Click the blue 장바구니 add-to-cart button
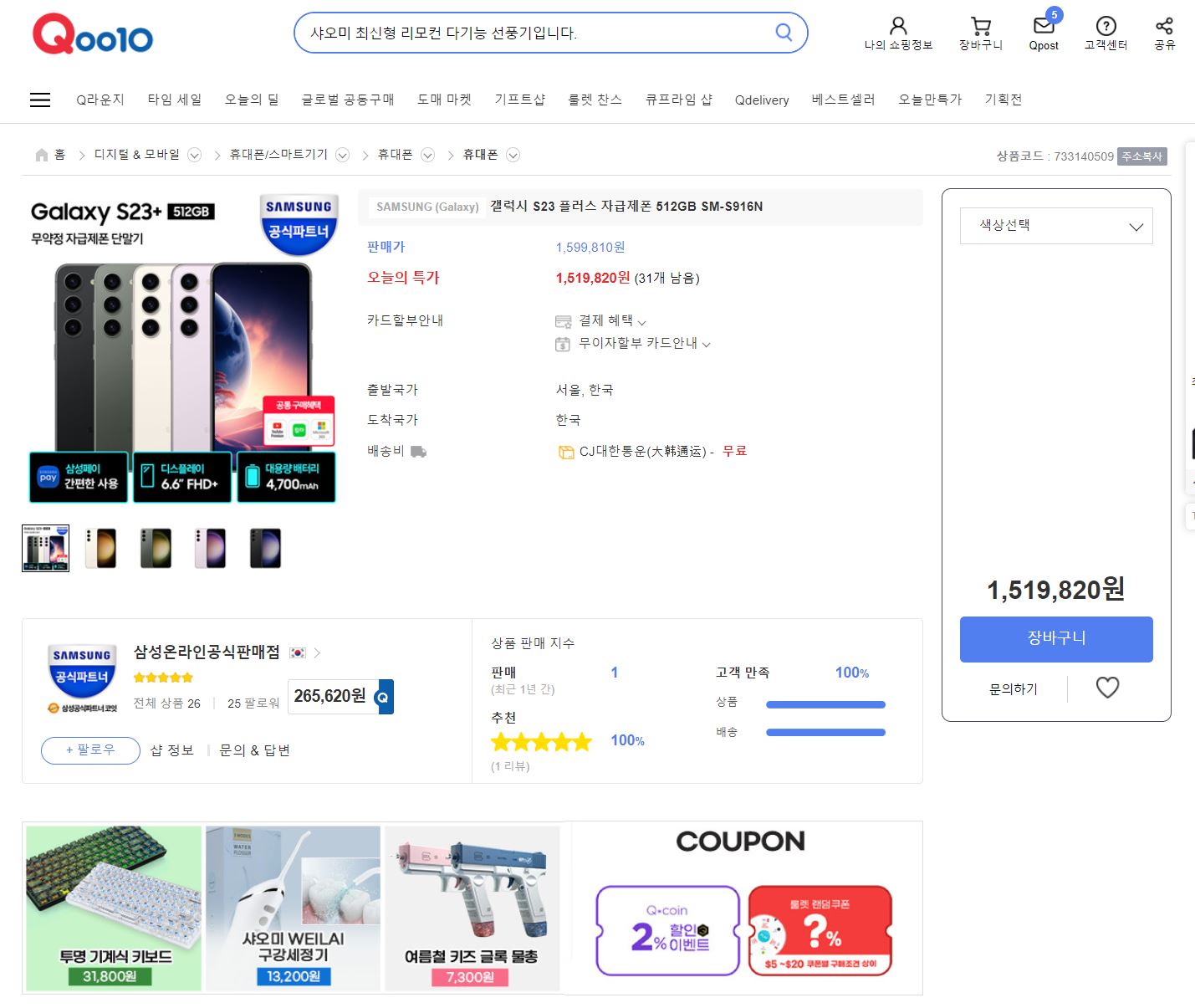This screenshot has height=1008, width=1195. (x=1056, y=639)
